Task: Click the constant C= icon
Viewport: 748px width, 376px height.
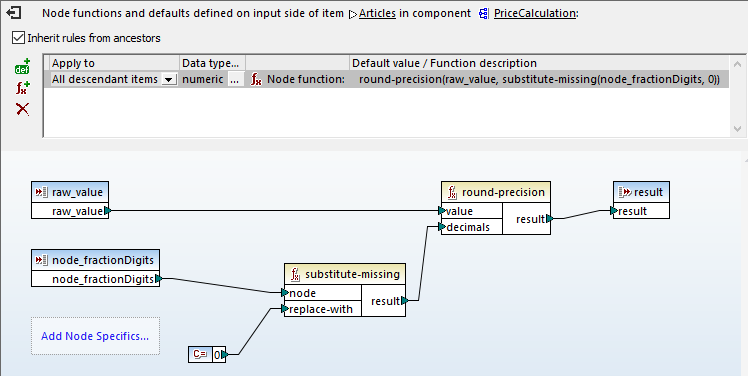Action: [x=200, y=355]
